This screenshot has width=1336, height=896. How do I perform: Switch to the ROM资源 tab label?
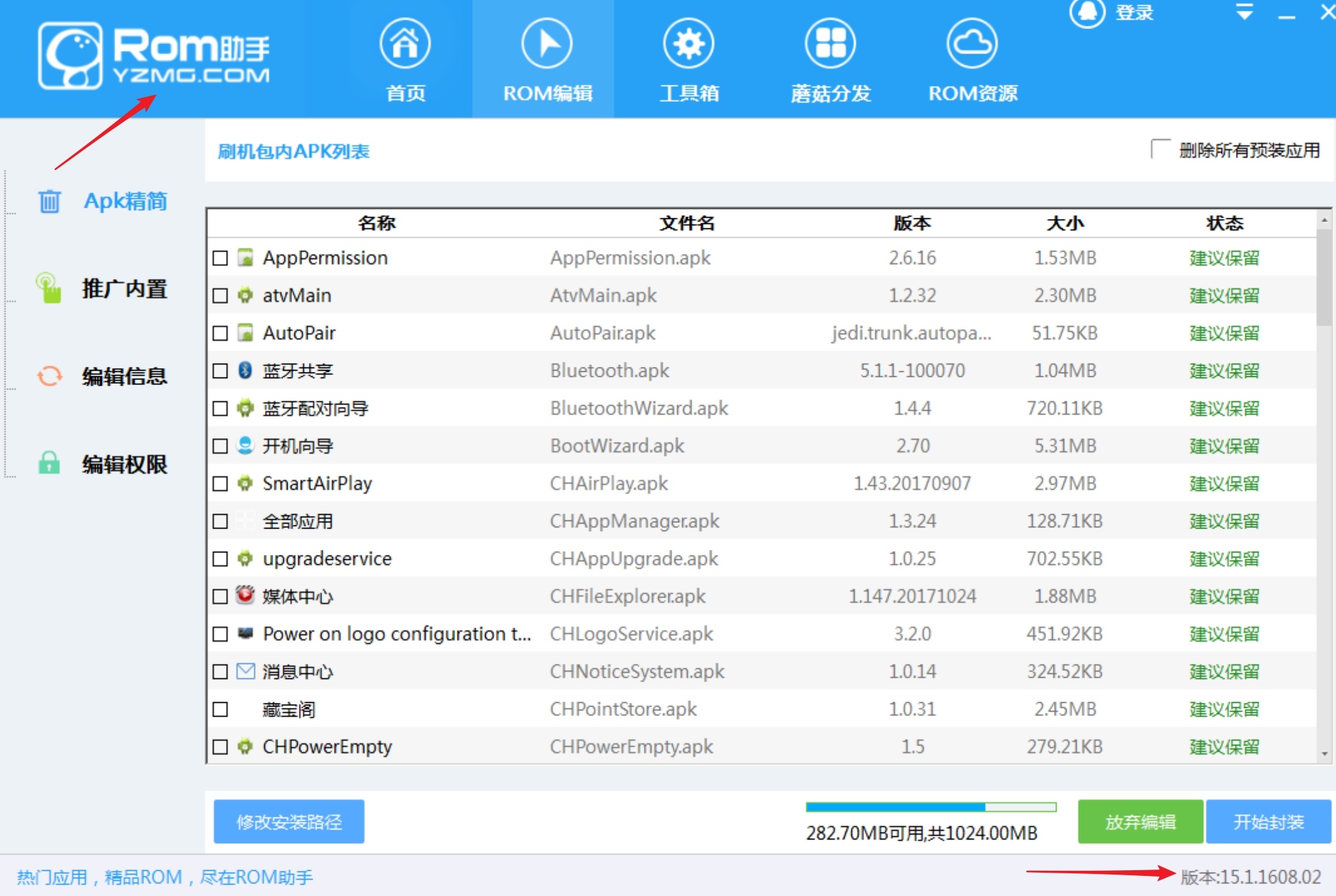[x=973, y=93]
